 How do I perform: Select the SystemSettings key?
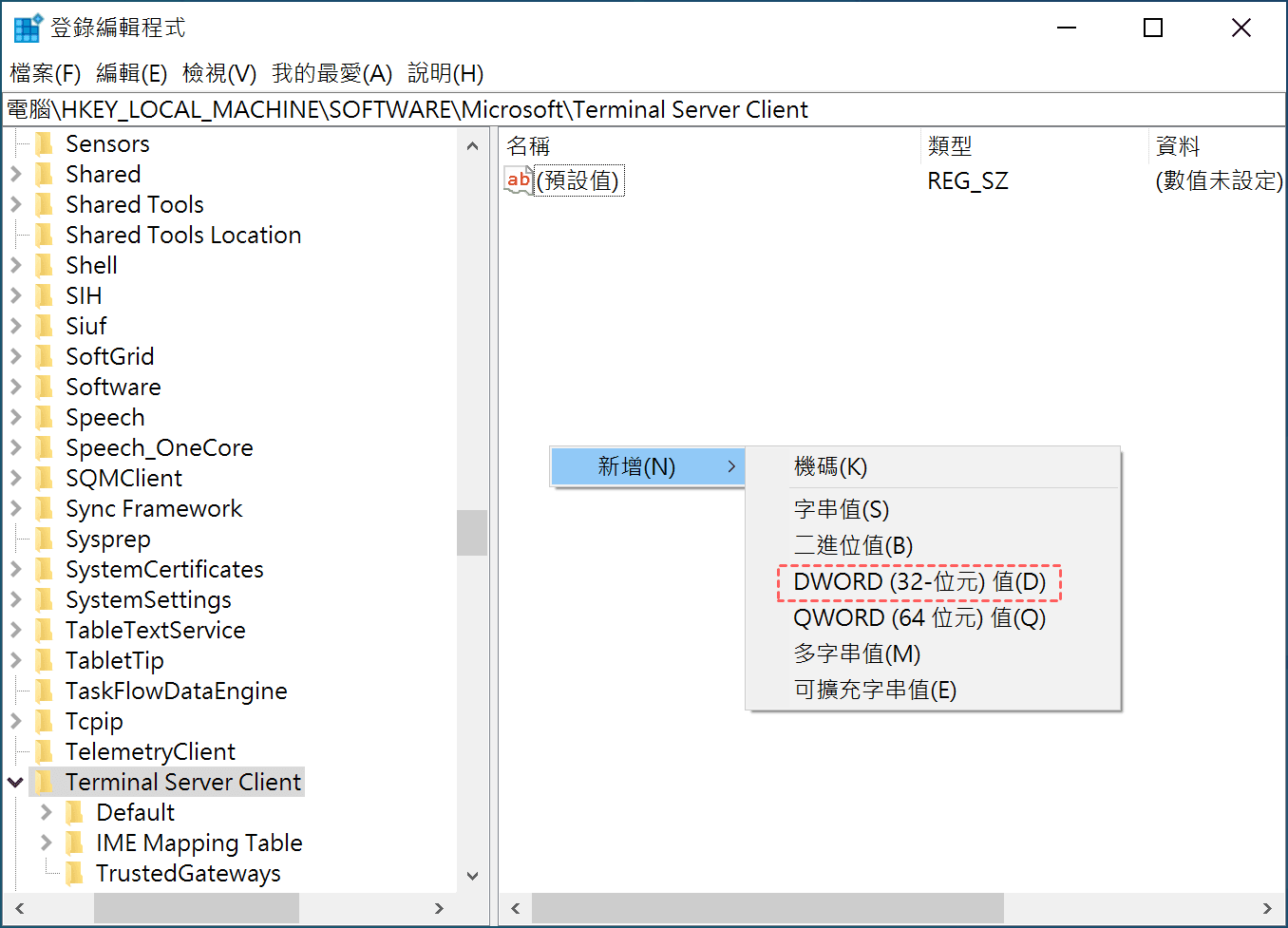[x=148, y=600]
